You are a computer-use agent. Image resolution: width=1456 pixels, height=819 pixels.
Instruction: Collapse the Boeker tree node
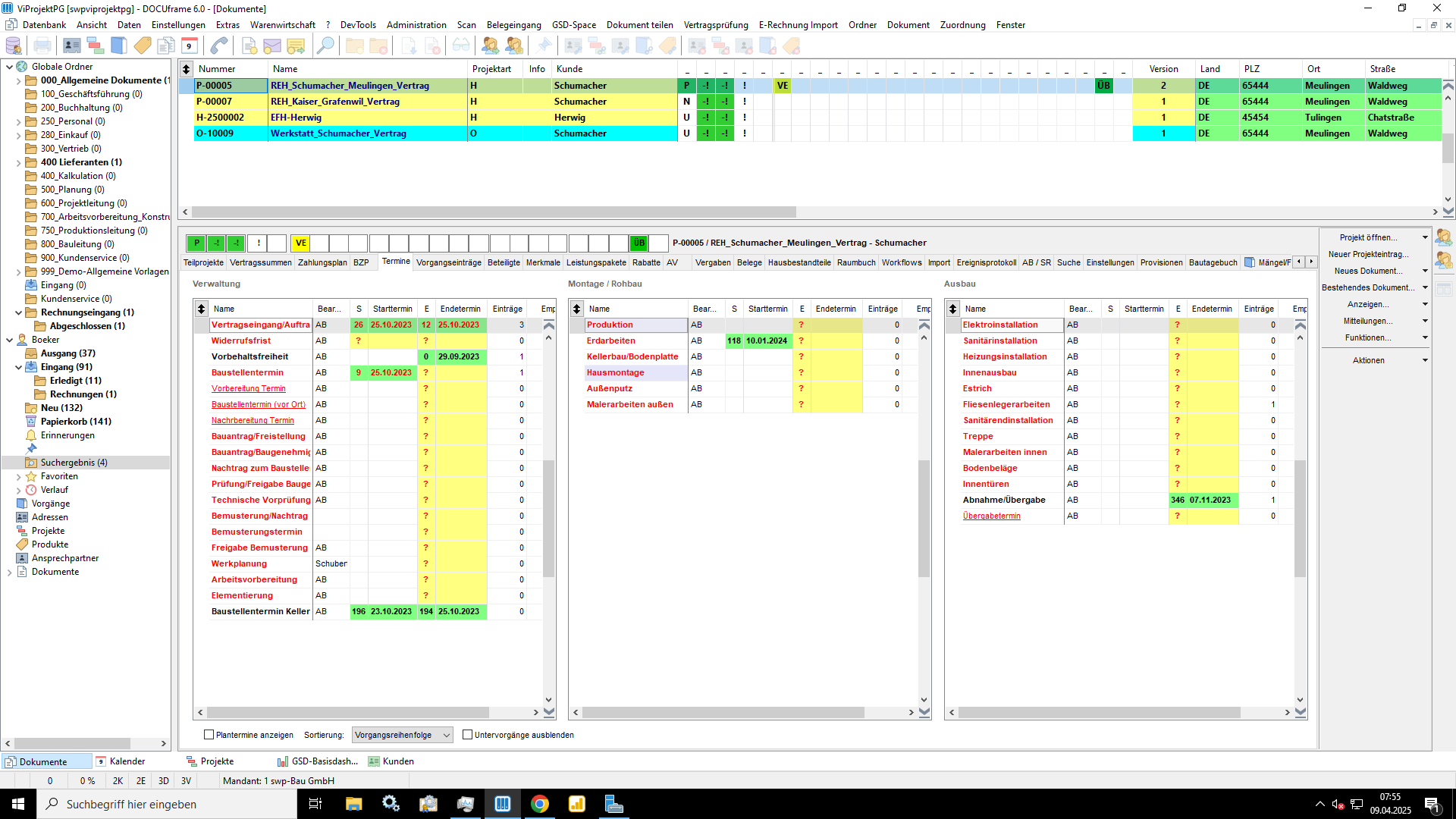pos(10,340)
